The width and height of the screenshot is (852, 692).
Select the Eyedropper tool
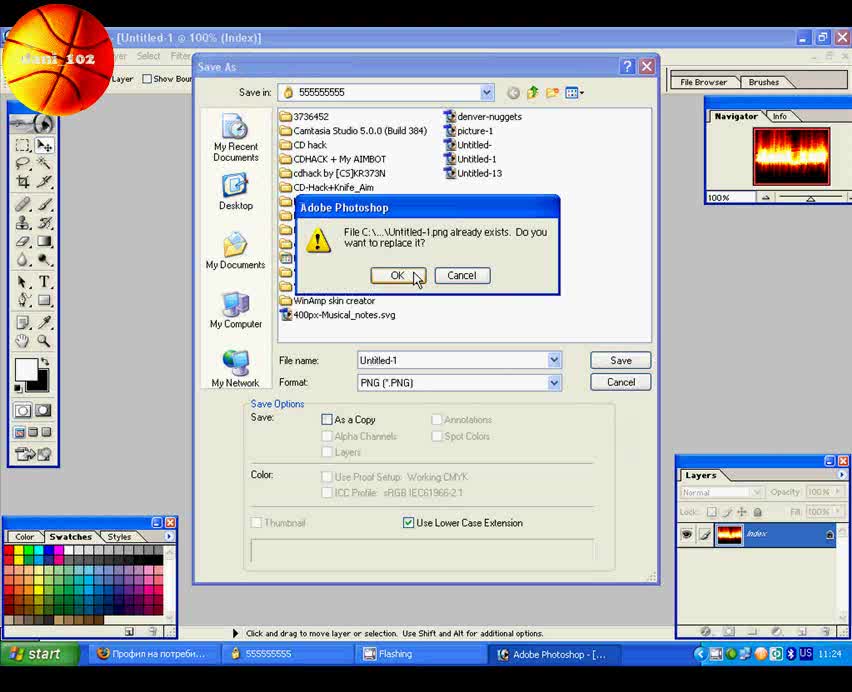(44, 323)
